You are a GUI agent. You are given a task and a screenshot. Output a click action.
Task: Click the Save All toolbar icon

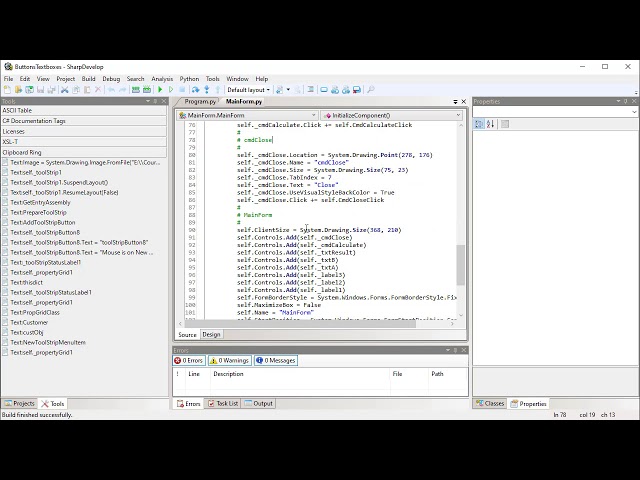tap(51, 90)
